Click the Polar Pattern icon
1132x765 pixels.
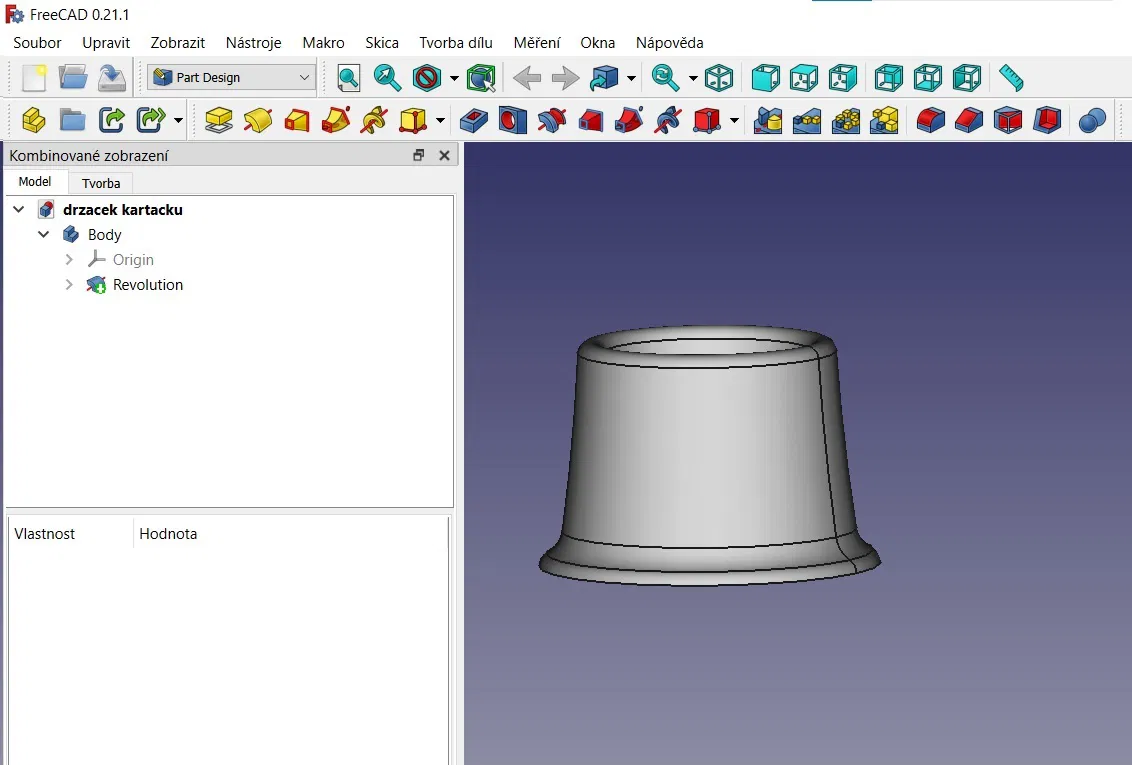[x=846, y=121]
